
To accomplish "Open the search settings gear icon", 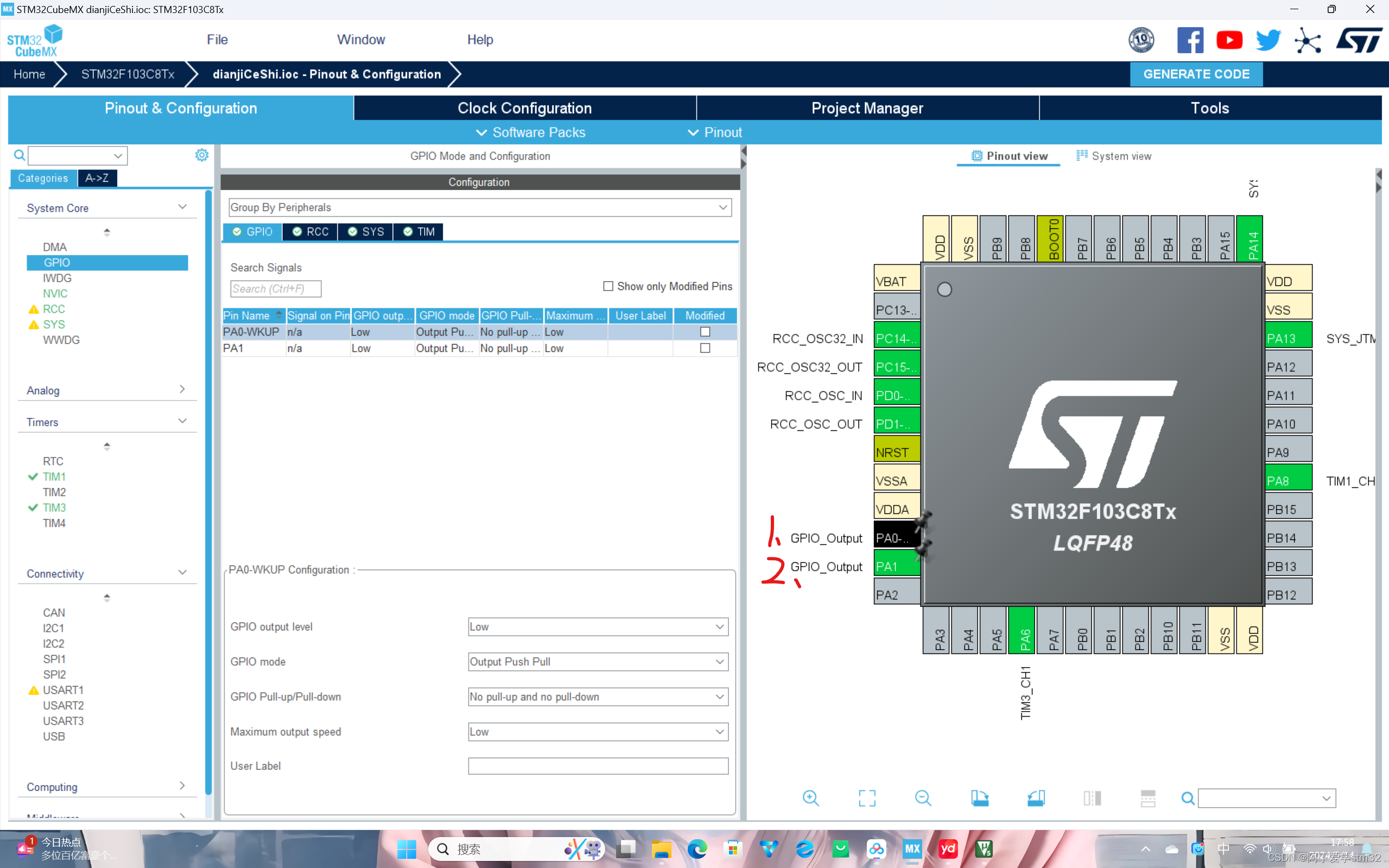I will (x=201, y=155).
